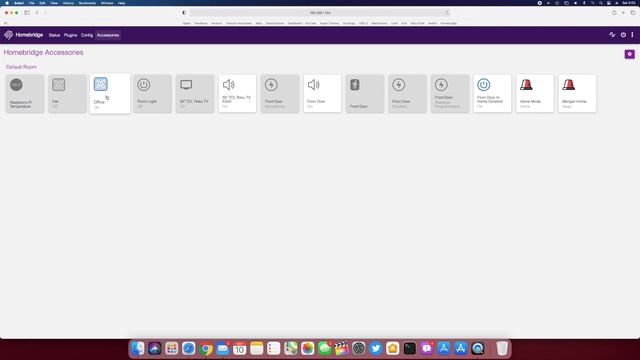Toggle the Piano Light switch tile
The image size is (640, 360).
coord(152,93)
